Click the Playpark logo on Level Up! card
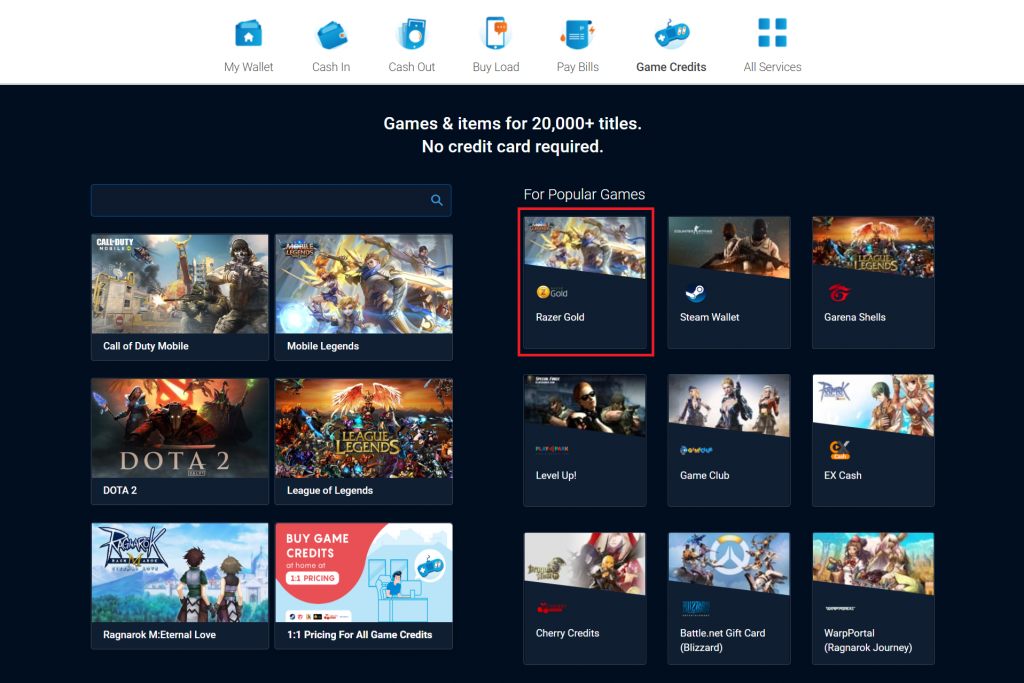Image resolution: width=1024 pixels, height=683 pixels. coord(552,449)
